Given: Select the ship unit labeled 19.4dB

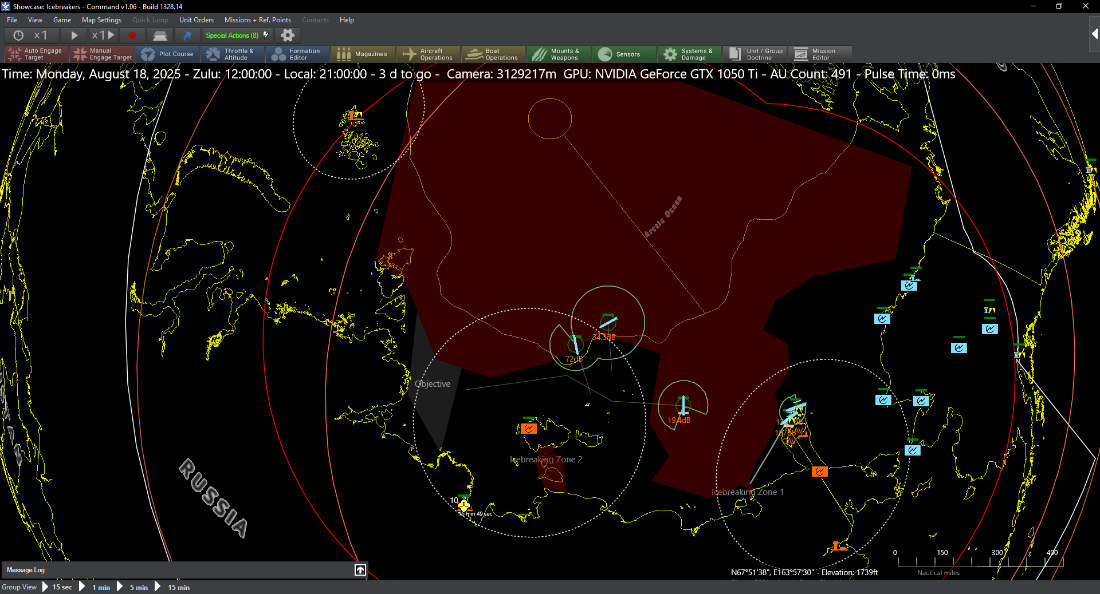Looking at the screenshot, I should click(x=683, y=405).
